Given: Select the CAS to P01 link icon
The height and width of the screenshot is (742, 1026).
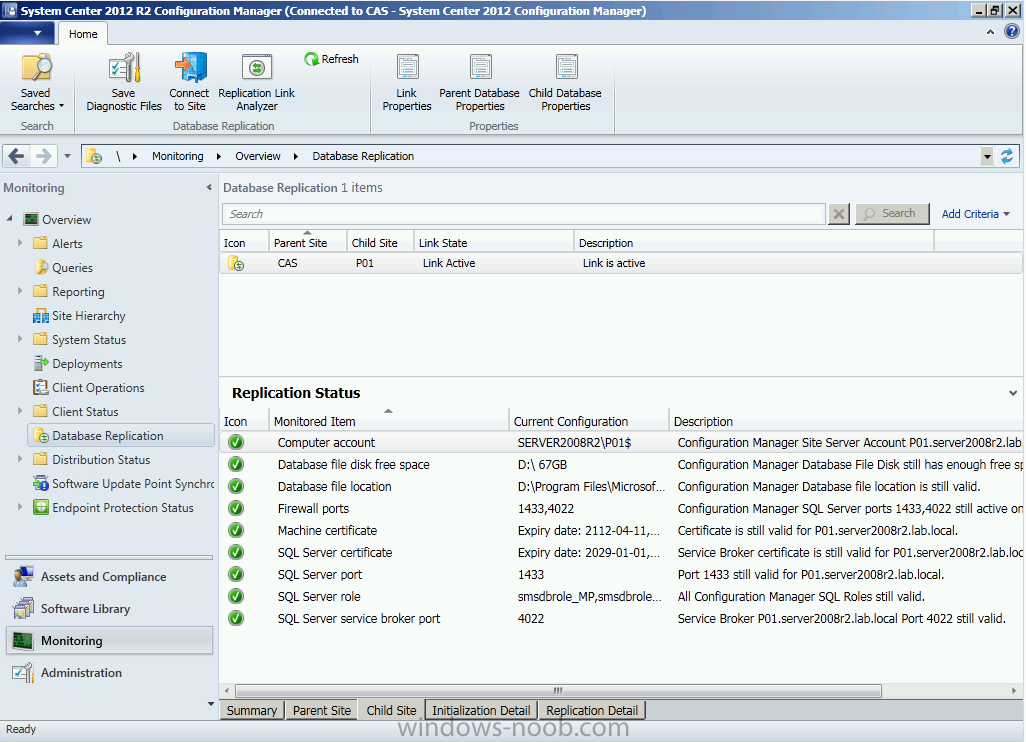Looking at the screenshot, I should click(x=236, y=263).
